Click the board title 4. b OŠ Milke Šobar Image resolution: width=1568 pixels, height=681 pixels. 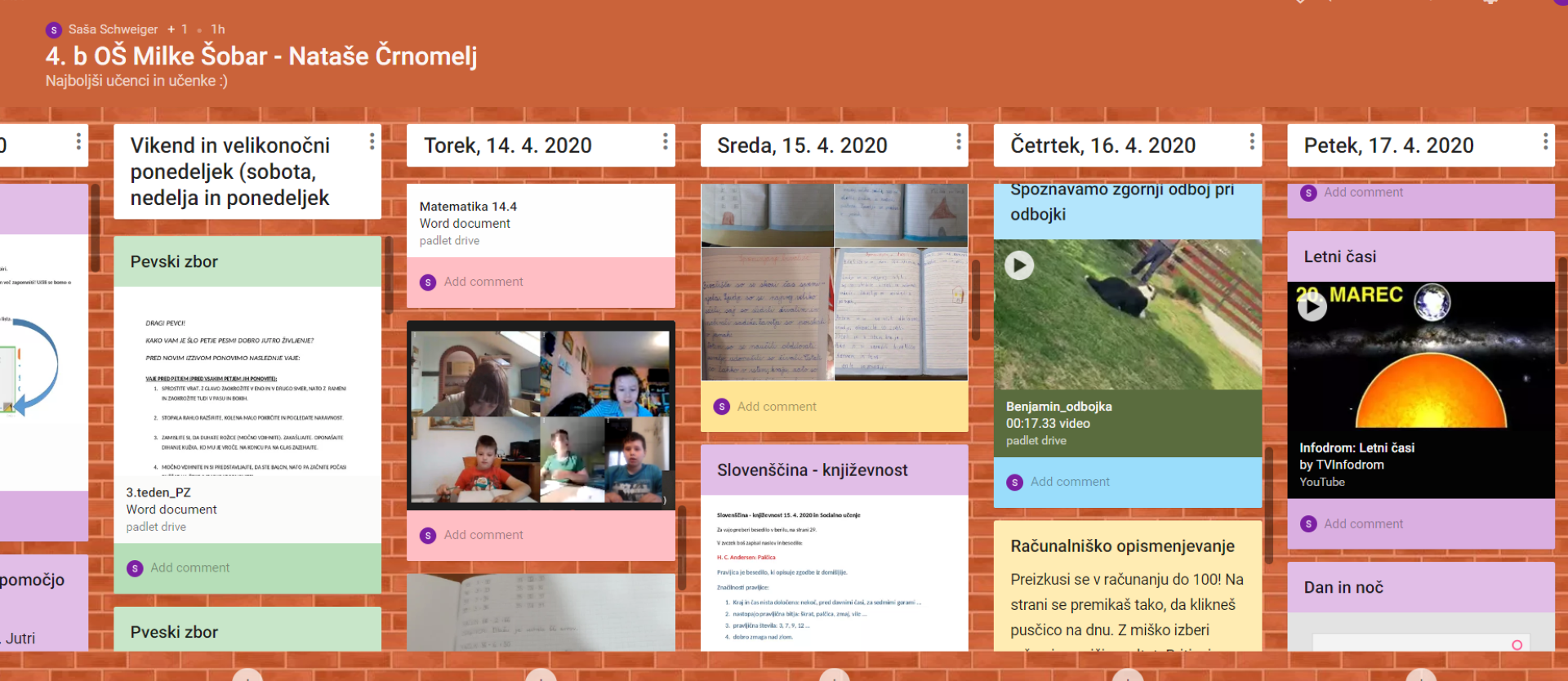261,56
